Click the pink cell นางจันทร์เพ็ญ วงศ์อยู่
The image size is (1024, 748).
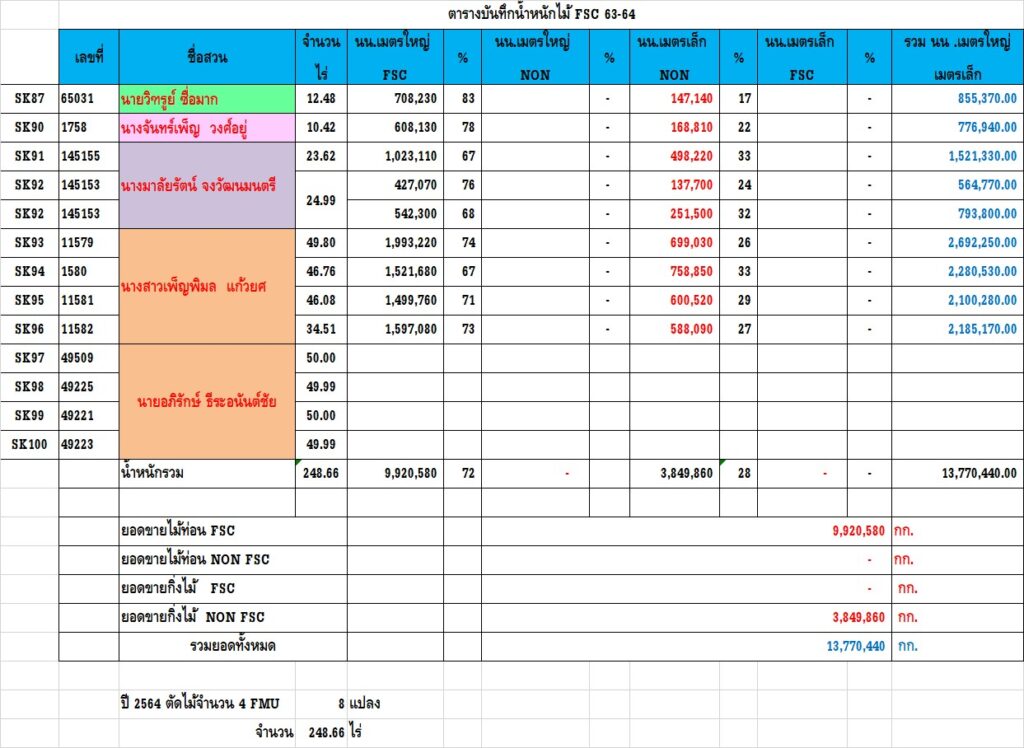(x=207, y=127)
